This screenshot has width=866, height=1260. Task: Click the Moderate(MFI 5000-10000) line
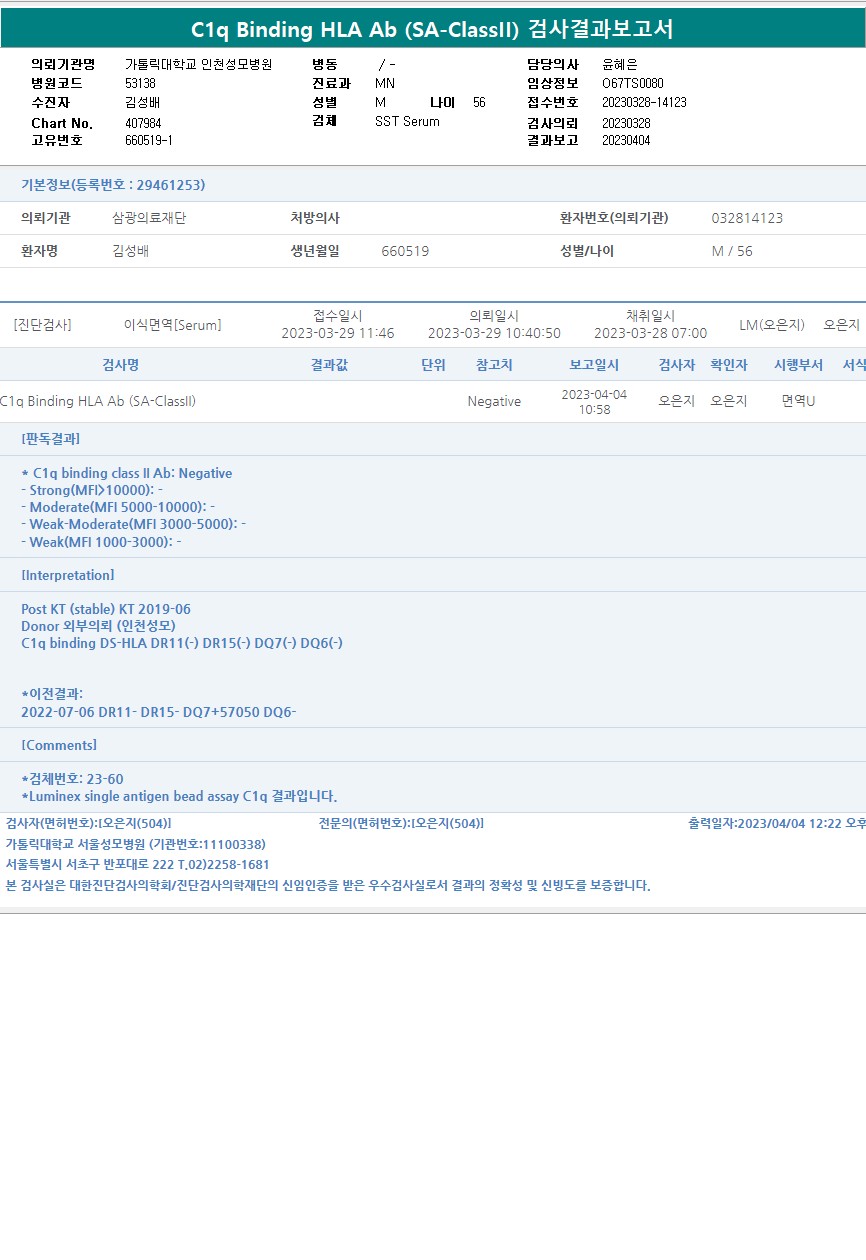(117, 507)
